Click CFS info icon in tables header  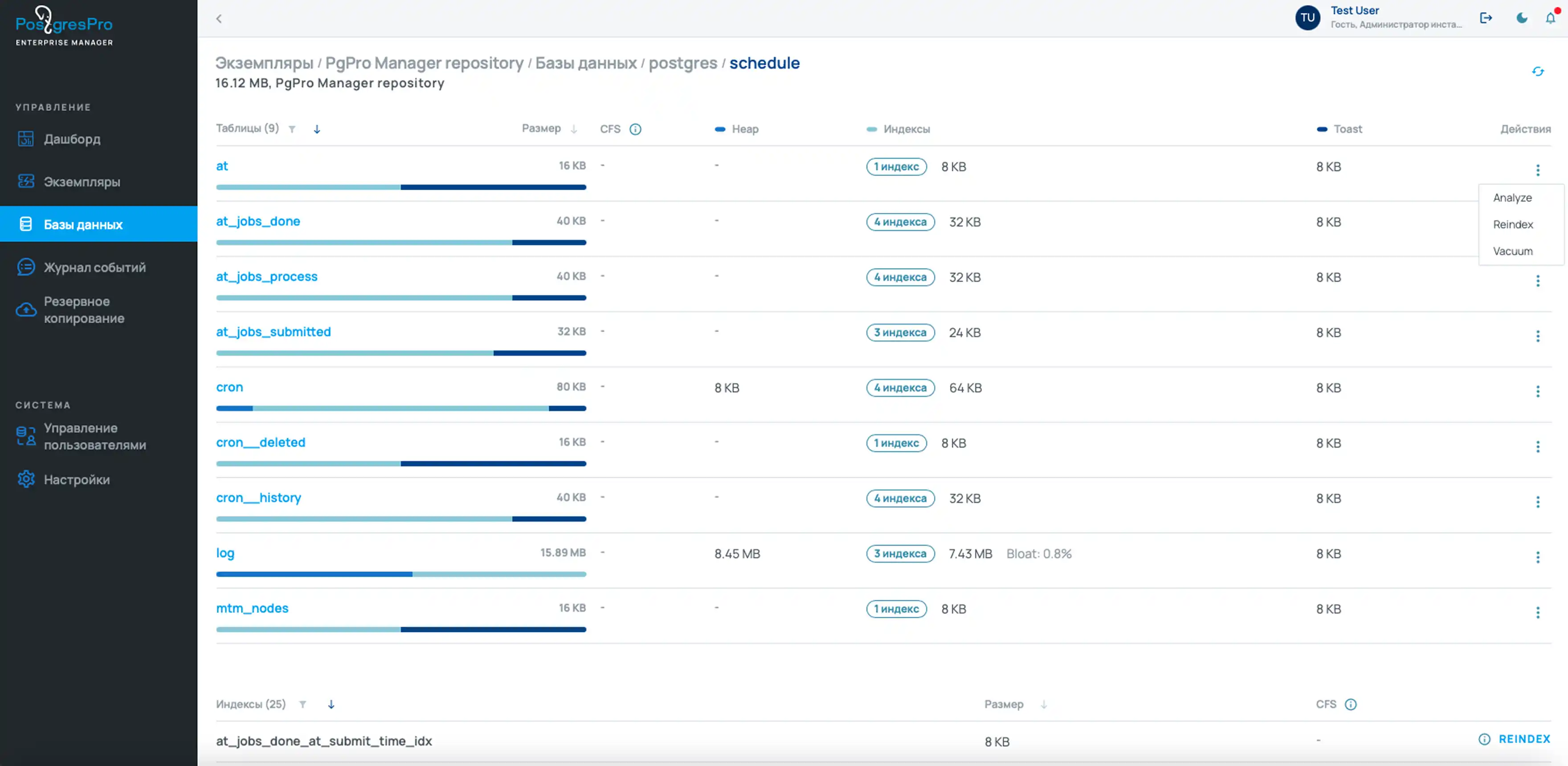click(x=635, y=129)
